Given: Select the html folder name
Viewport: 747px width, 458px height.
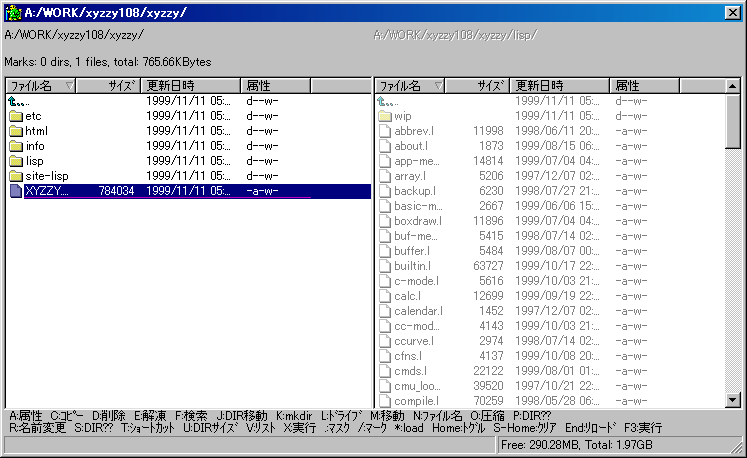Looking at the screenshot, I should [x=36, y=131].
